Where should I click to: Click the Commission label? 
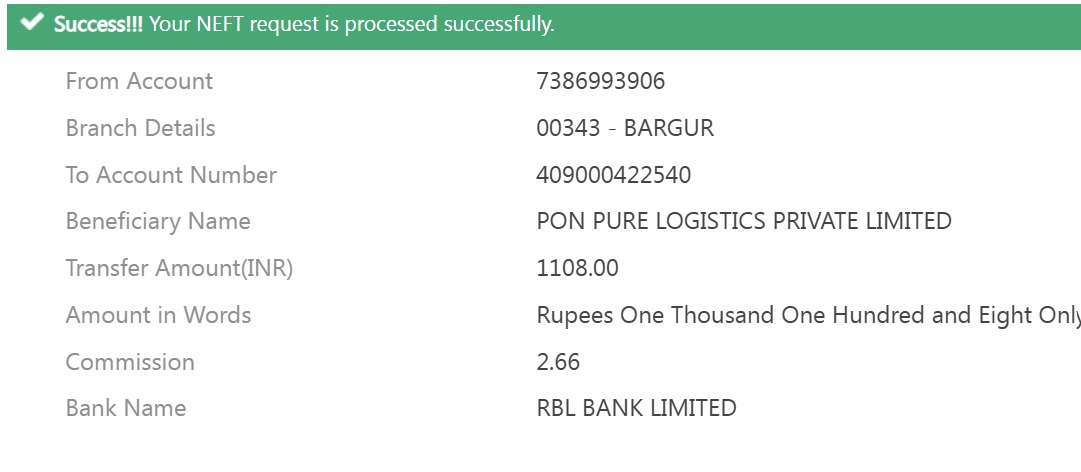(x=130, y=363)
